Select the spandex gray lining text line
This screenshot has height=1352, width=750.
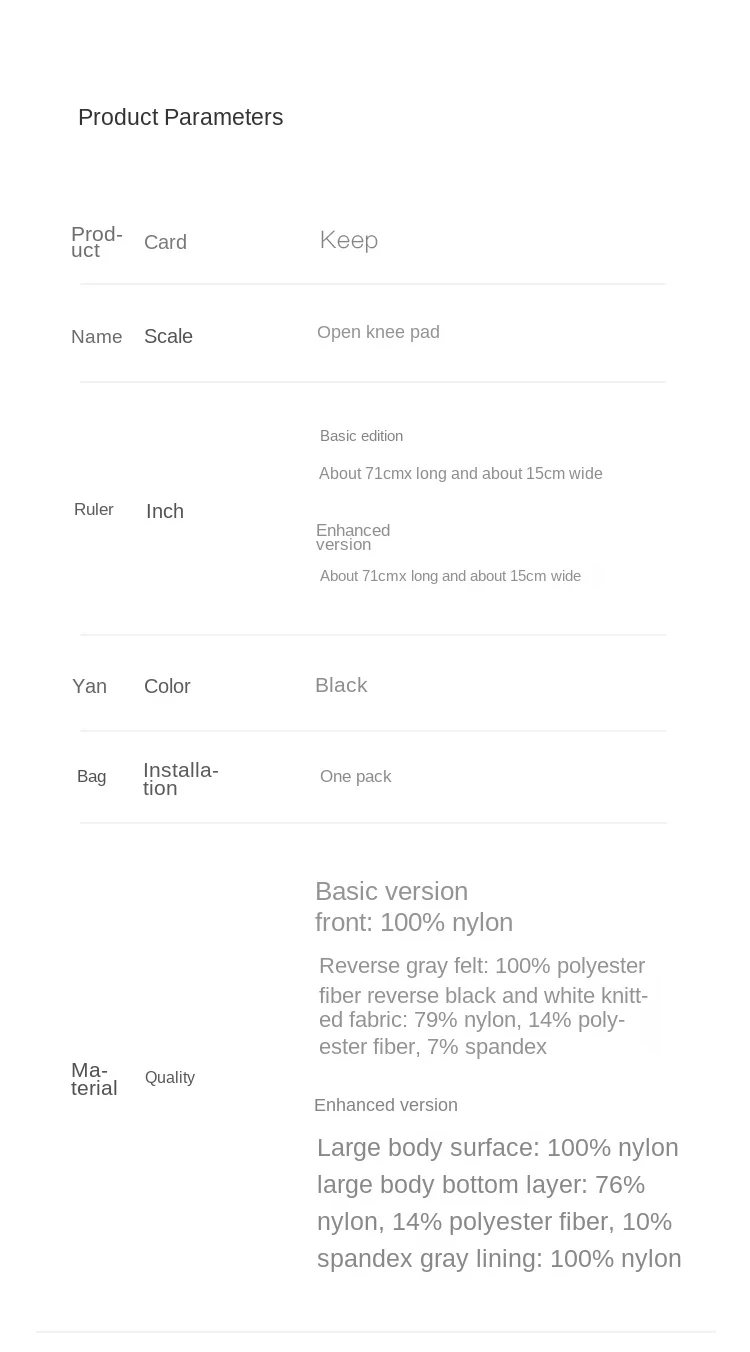499,1258
